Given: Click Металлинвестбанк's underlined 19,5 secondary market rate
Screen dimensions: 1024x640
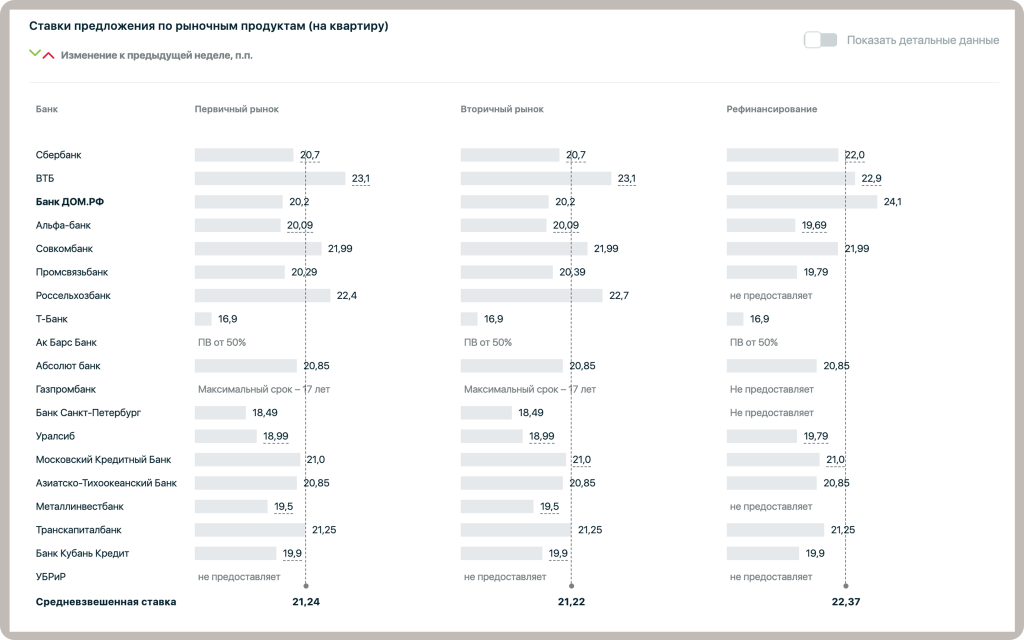Looking at the screenshot, I should pos(549,507).
